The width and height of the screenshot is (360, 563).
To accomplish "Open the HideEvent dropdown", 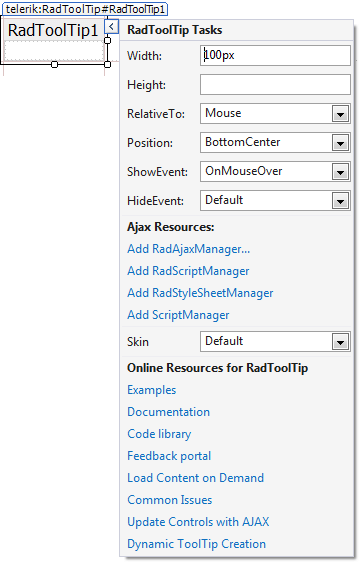I will click(x=340, y=201).
